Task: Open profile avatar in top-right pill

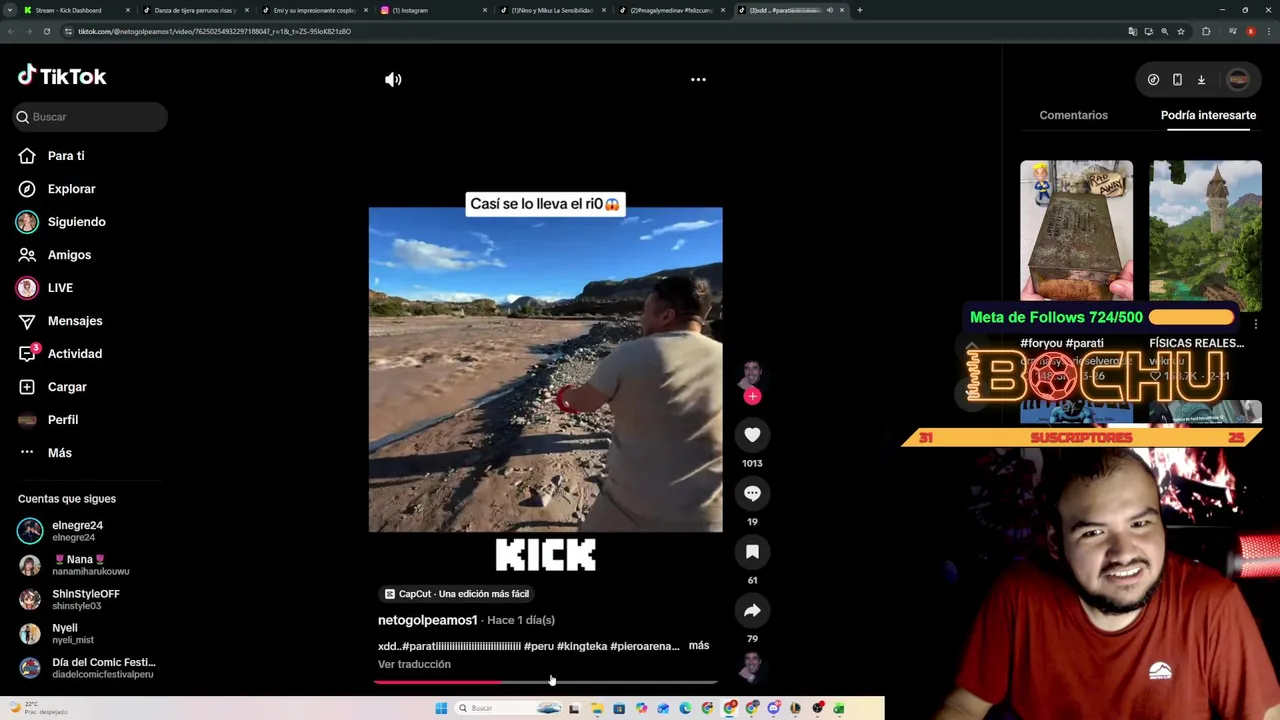Action: click(1238, 80)
